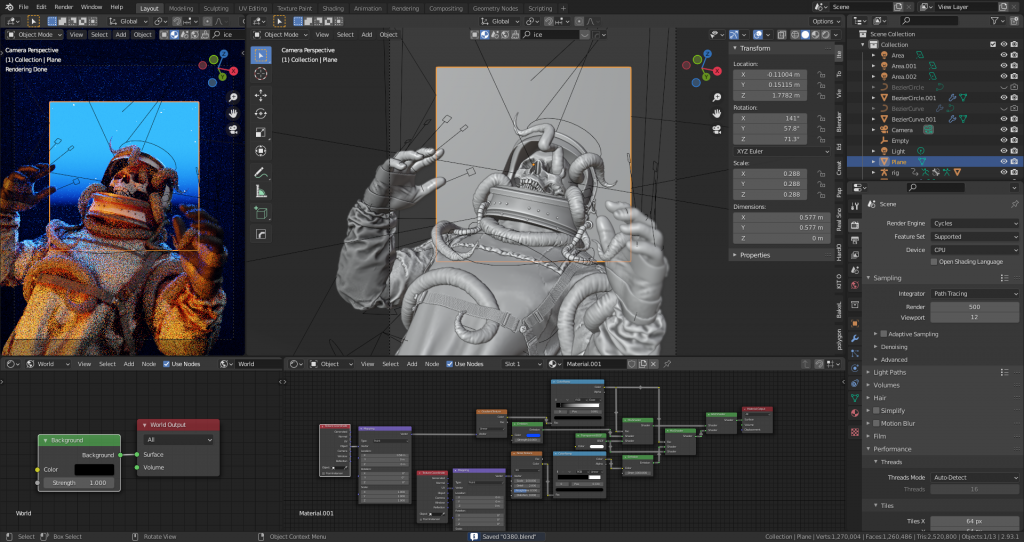The width and height of the screenshot is (1024, 542).
Task: Open the Device CPU dropdown
Action: pos(974,249)
